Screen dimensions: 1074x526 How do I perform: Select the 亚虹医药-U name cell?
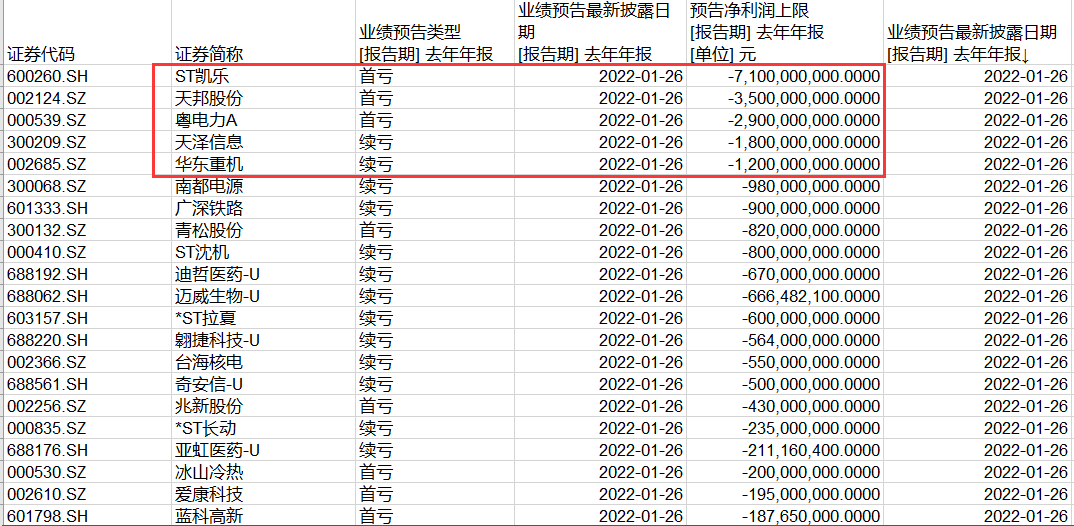click(264, 449)
